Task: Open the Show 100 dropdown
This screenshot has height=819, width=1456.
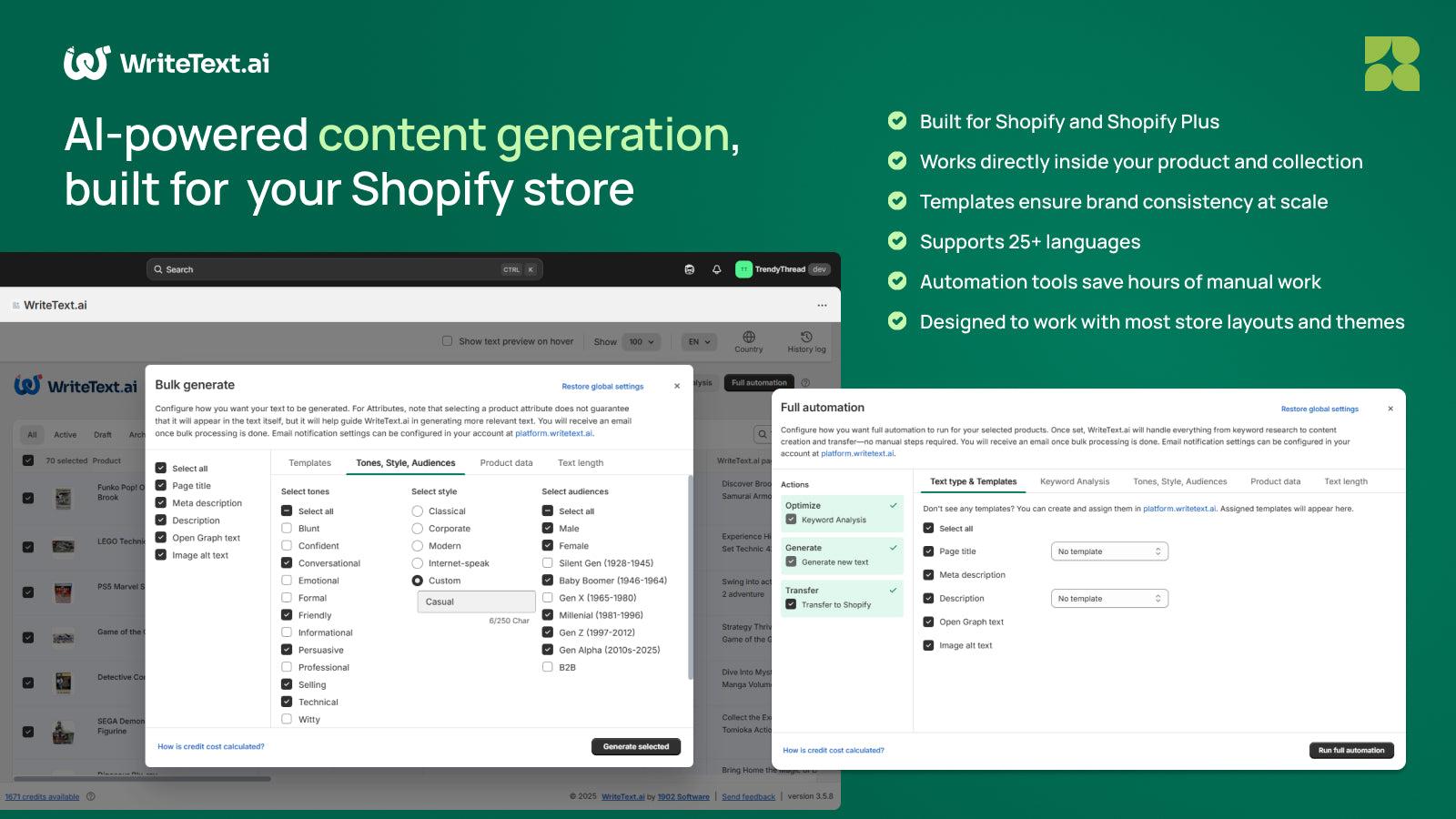Action: (640, 341)
